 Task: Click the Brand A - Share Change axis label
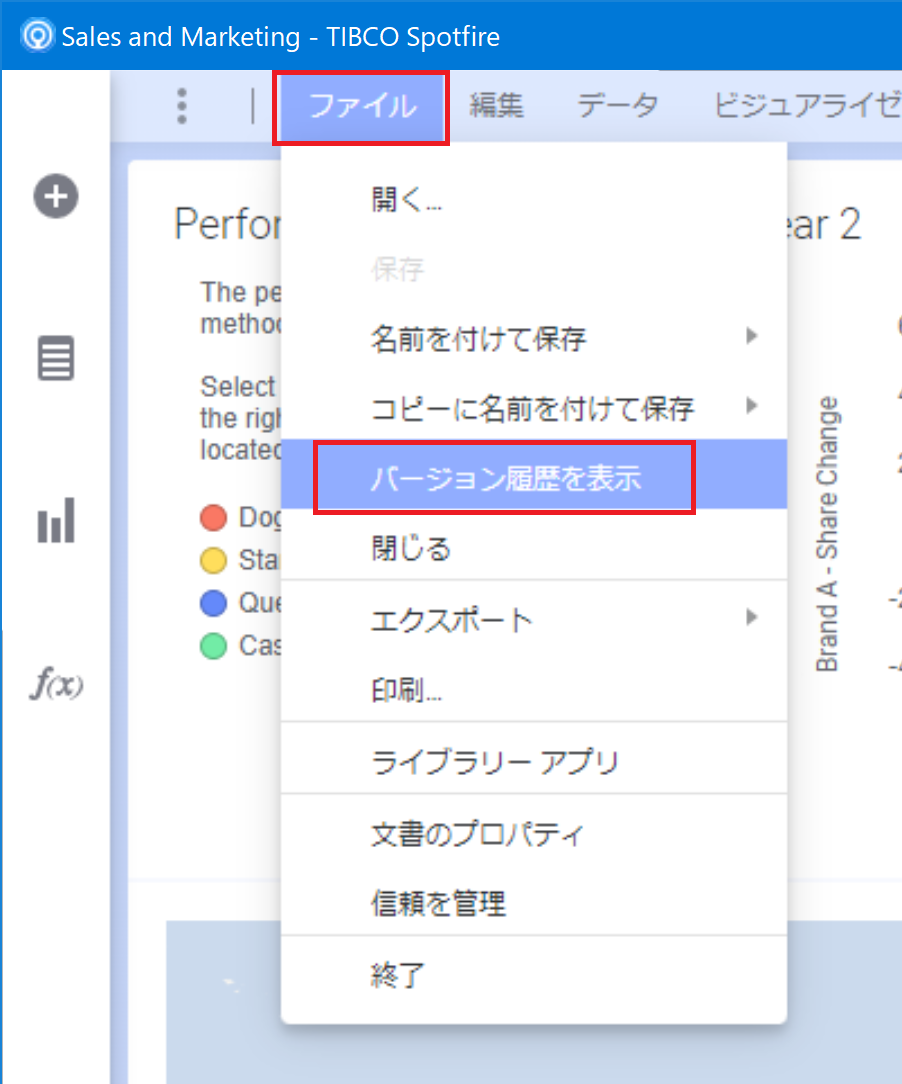[827, 534]
